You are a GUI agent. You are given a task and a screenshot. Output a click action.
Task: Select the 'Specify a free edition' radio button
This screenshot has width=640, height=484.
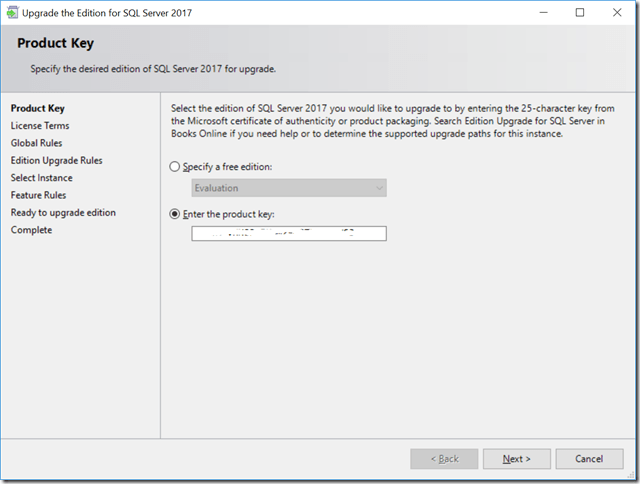pyautogui.click(x=174, y=167)
